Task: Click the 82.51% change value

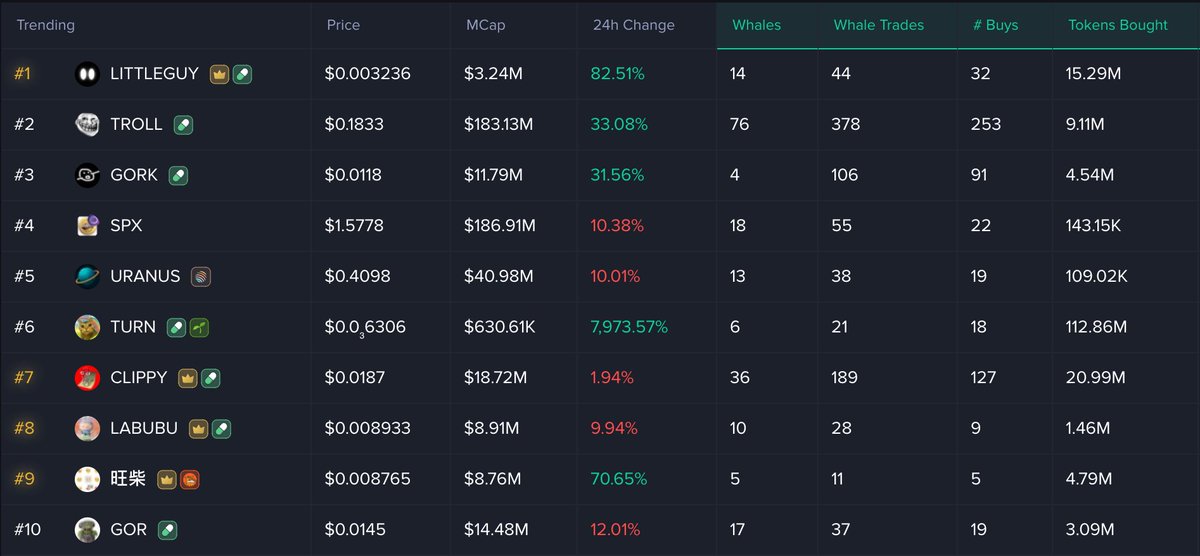Action: (618, 74)
